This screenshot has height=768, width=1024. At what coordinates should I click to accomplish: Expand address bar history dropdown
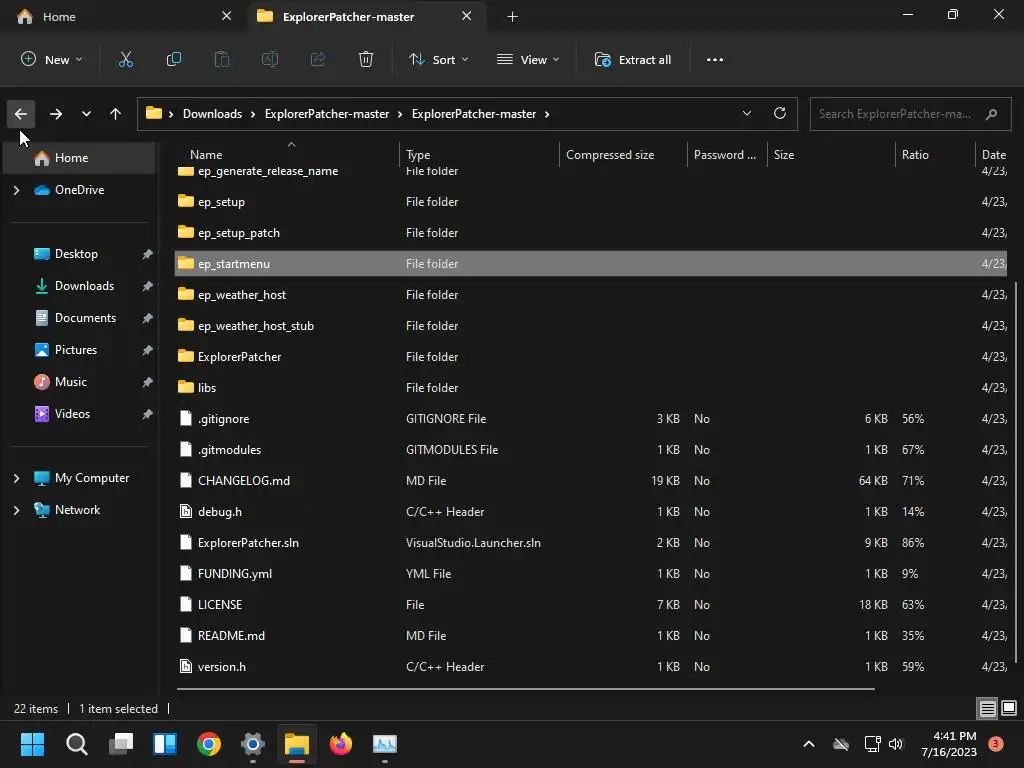(746, 113)
